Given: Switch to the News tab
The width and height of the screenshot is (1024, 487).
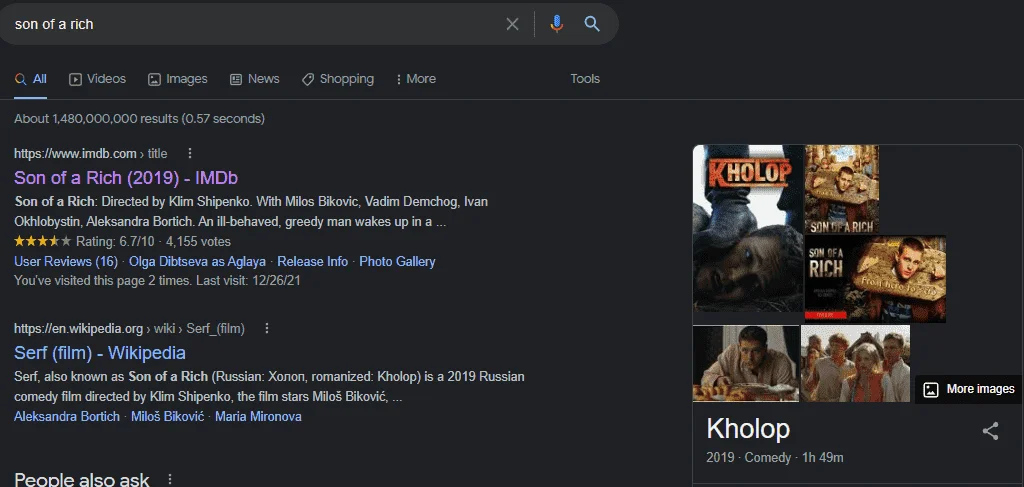Looking at the screenshot, I should [x=255, y=79].
